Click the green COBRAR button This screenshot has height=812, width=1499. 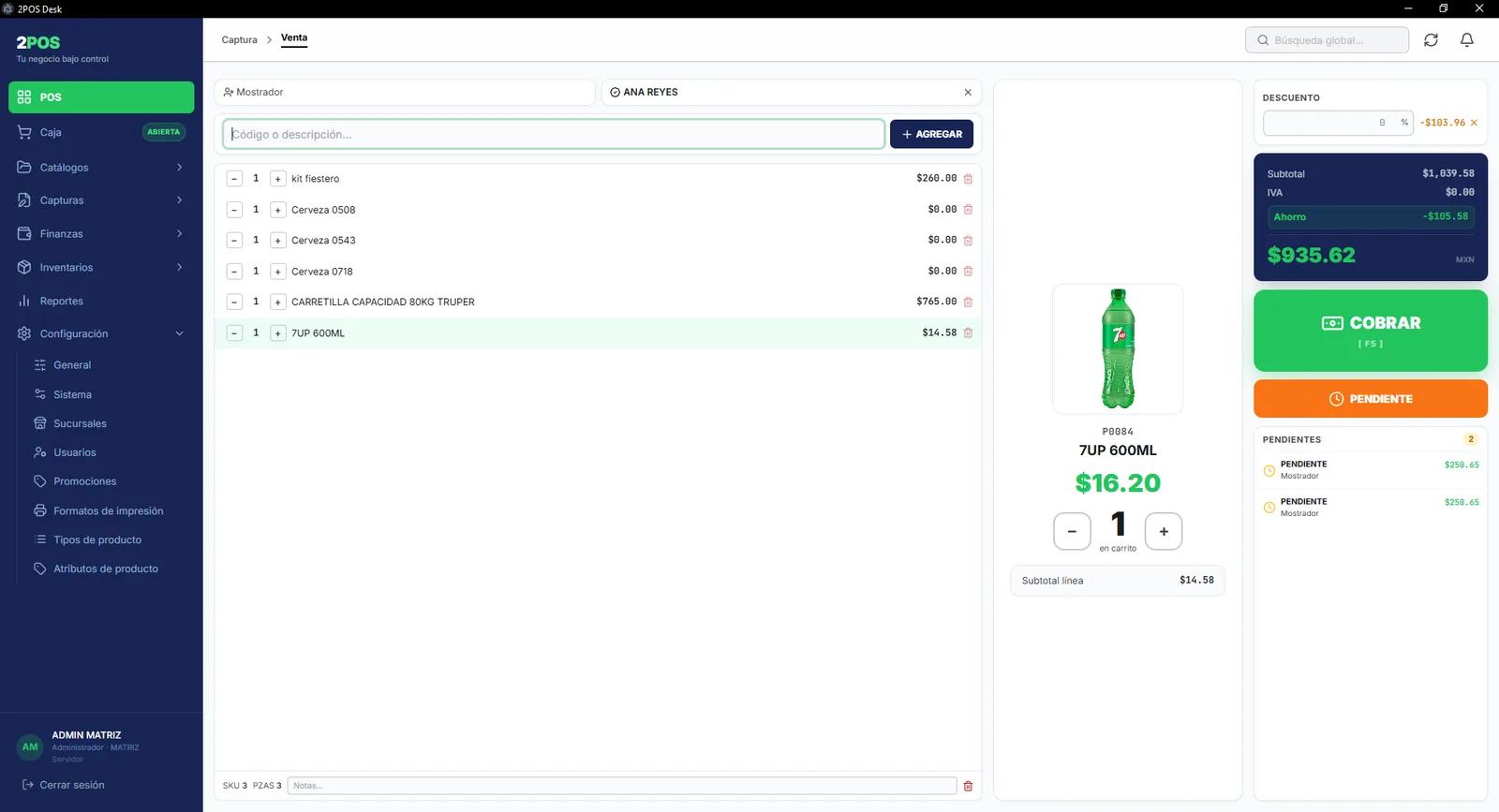(1371, 331)
